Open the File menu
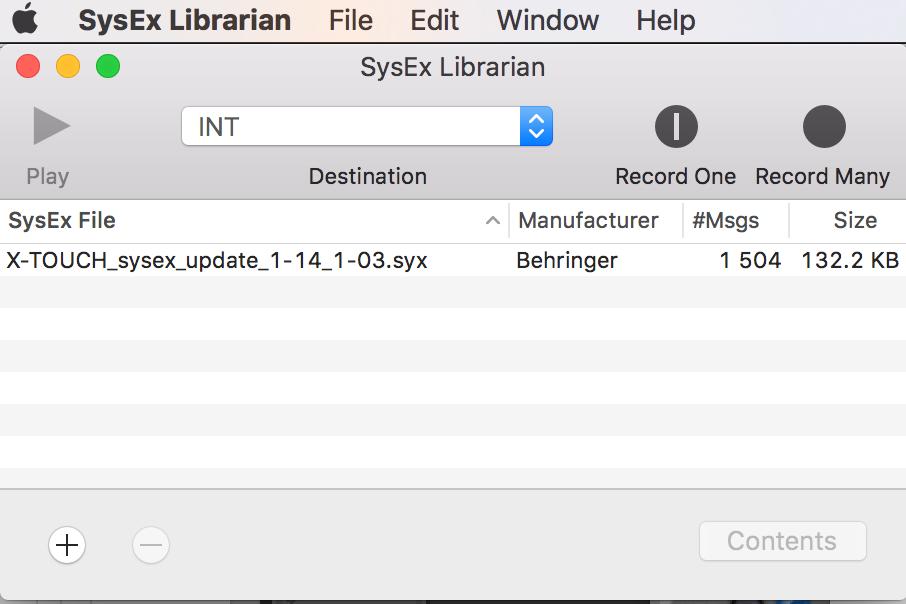This screenshot has height=604, width=906. [x=351, y=20]
